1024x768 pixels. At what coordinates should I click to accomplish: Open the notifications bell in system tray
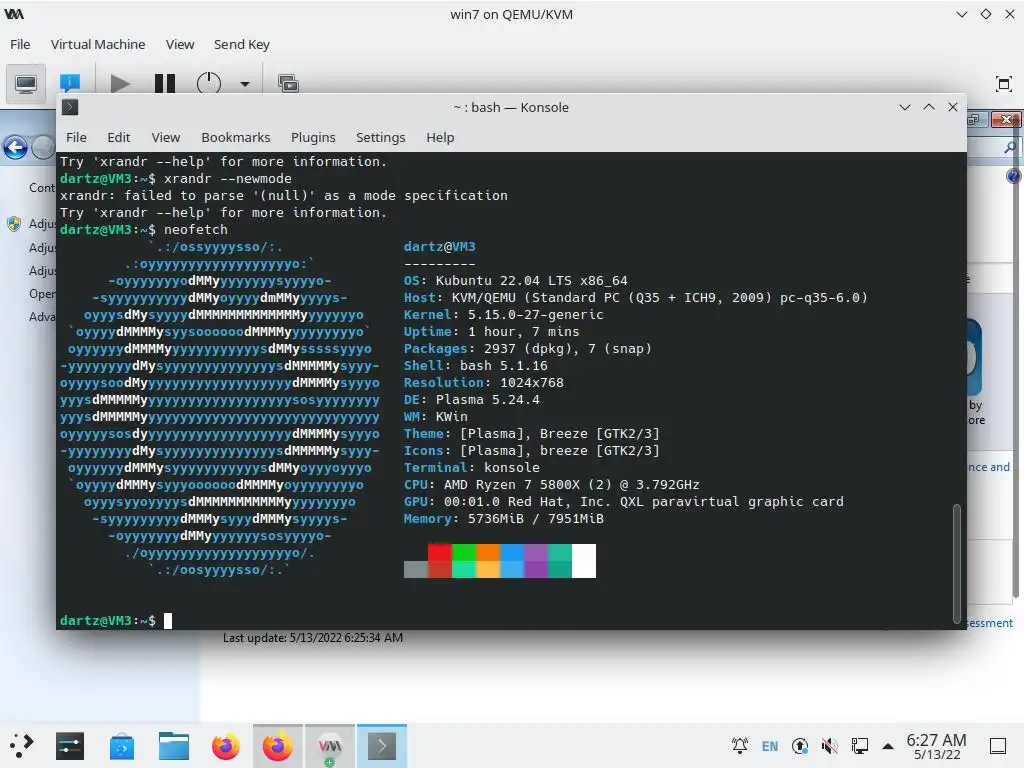(x=740, y=746)
